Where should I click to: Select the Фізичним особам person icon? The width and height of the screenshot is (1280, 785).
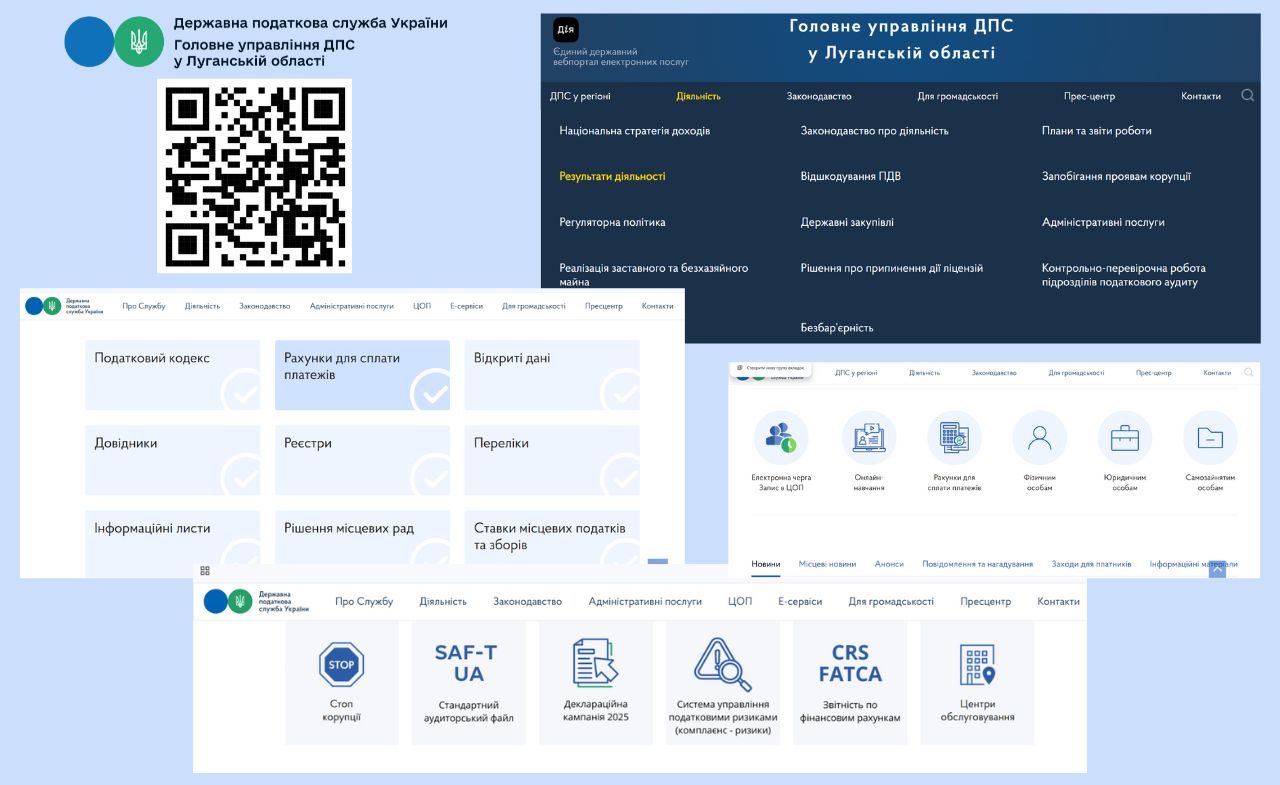[x=1040, y=437]
